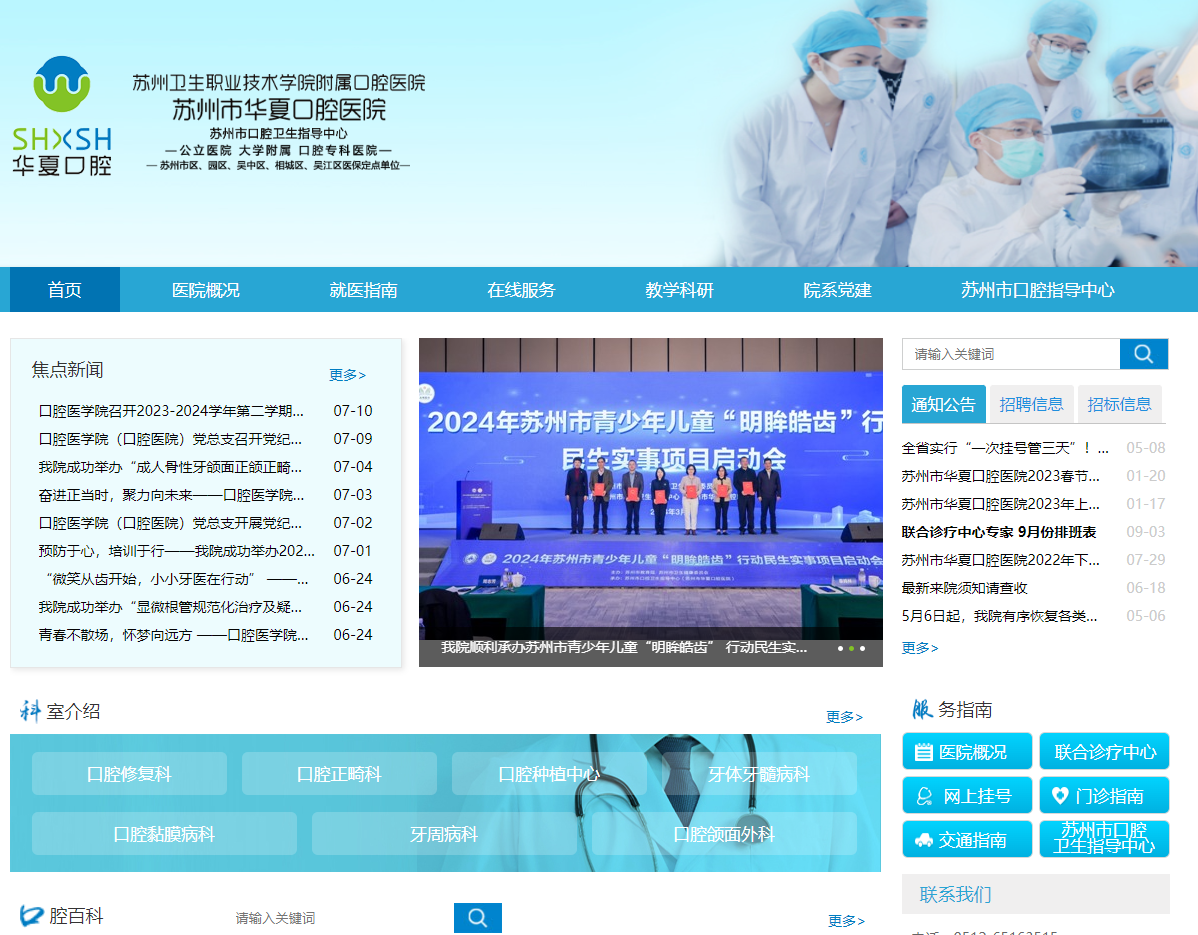Open notice 苏州市华夏口腔医院2023年上
Viewport: 1198px width, 935px height.
click(x=1001, y=504)
